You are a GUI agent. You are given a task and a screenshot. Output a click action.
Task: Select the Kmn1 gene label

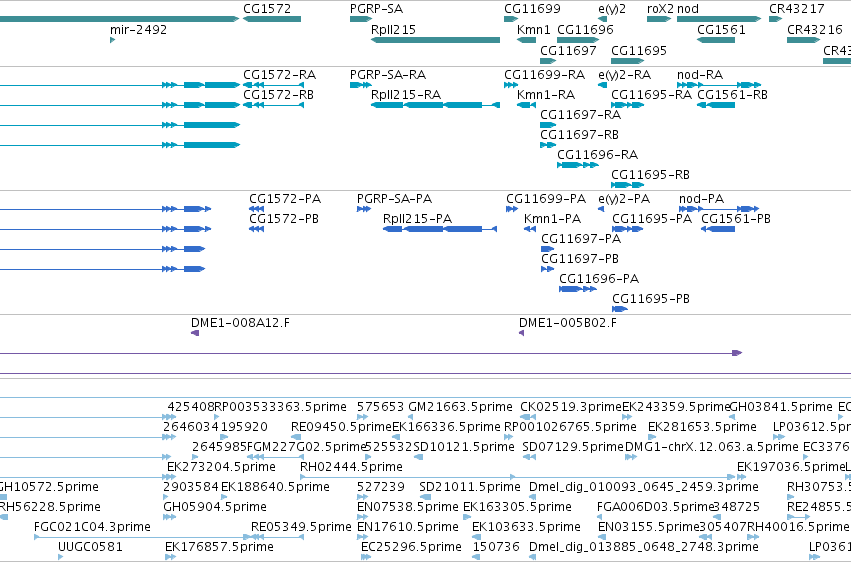(x=534, y=29)
